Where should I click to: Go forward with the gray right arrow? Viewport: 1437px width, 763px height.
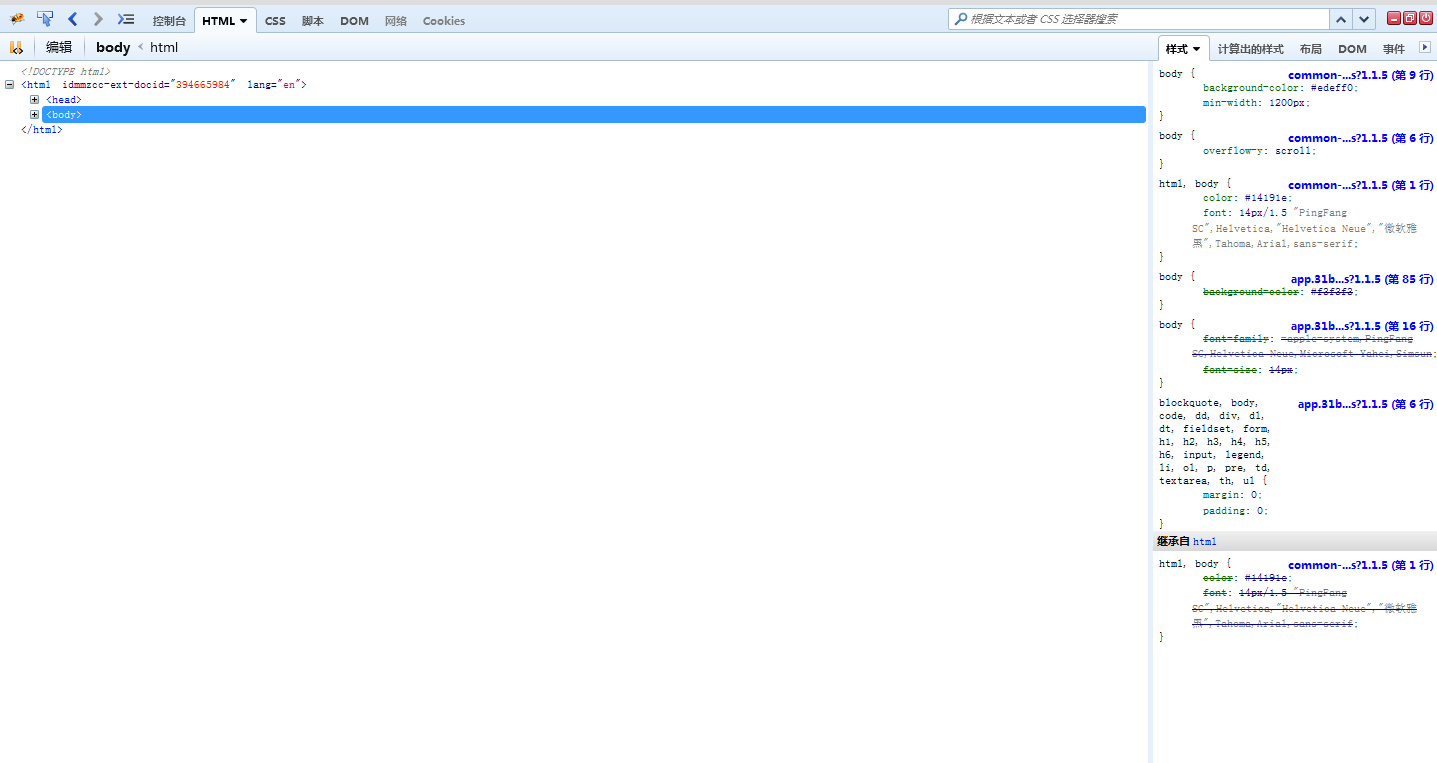pos(98,19)
